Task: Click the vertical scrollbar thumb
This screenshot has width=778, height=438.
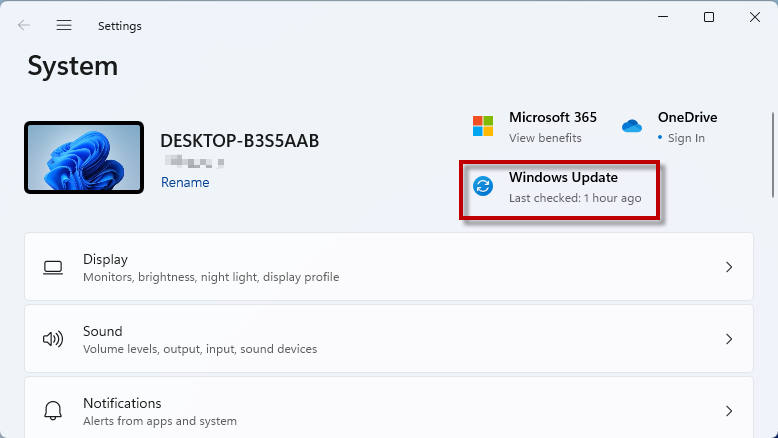Action: coord(772,155)
